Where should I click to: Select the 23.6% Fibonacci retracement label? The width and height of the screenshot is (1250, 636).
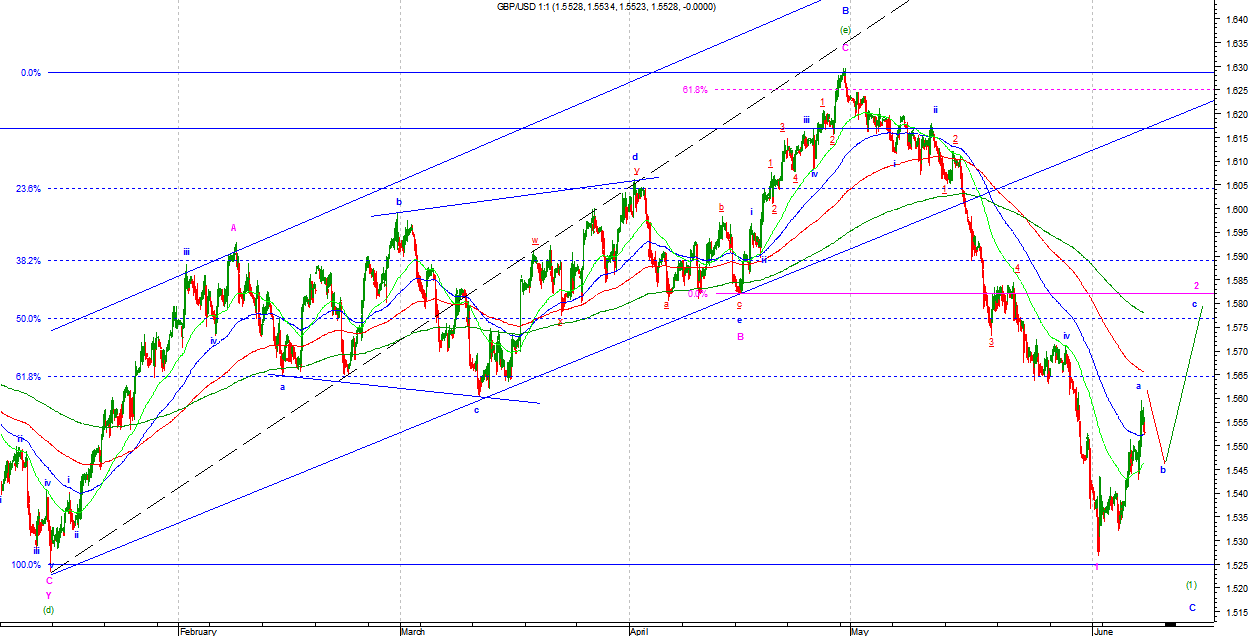(28, 189)
